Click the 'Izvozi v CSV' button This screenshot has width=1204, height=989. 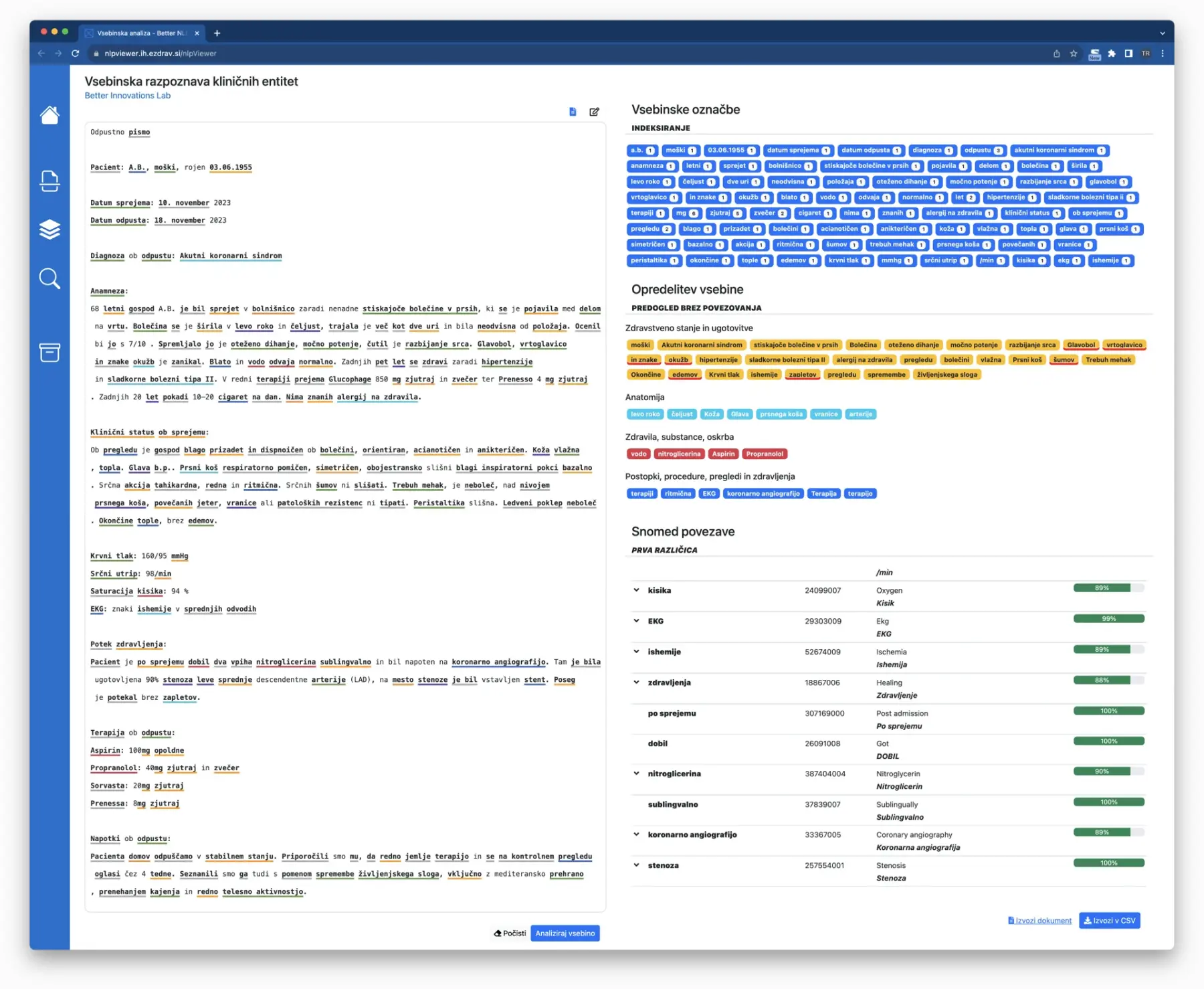click(x=1109, y=920)
